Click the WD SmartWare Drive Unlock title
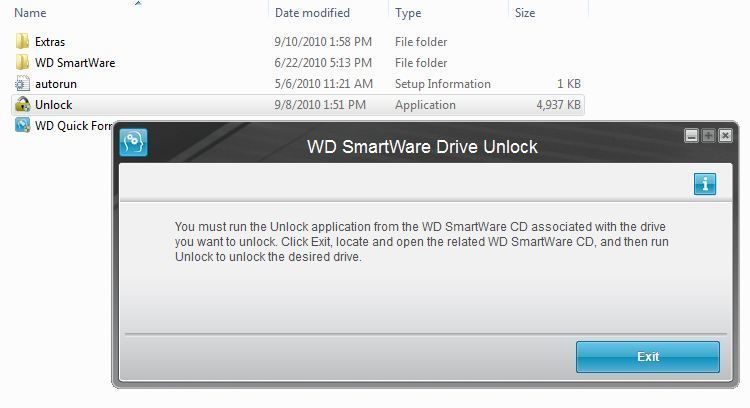This screenshot has width=750, height=408. (421, 147)
